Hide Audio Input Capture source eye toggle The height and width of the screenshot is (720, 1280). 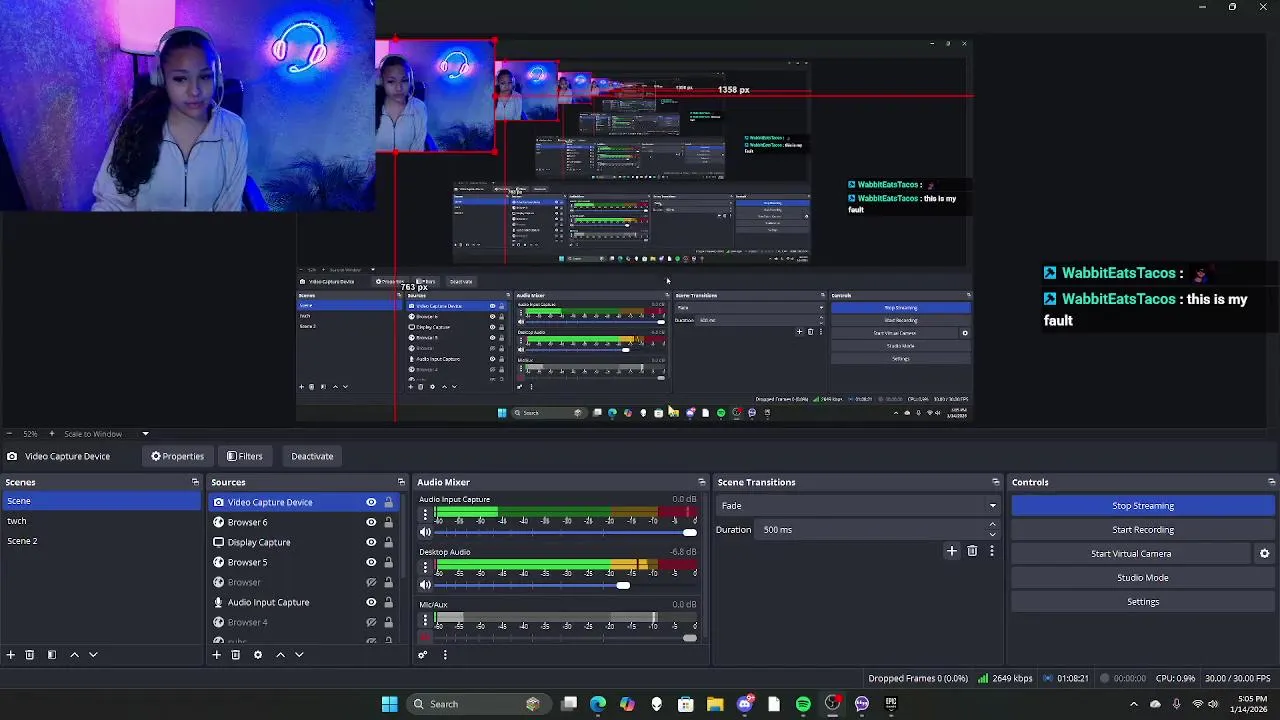pos(371,602)
